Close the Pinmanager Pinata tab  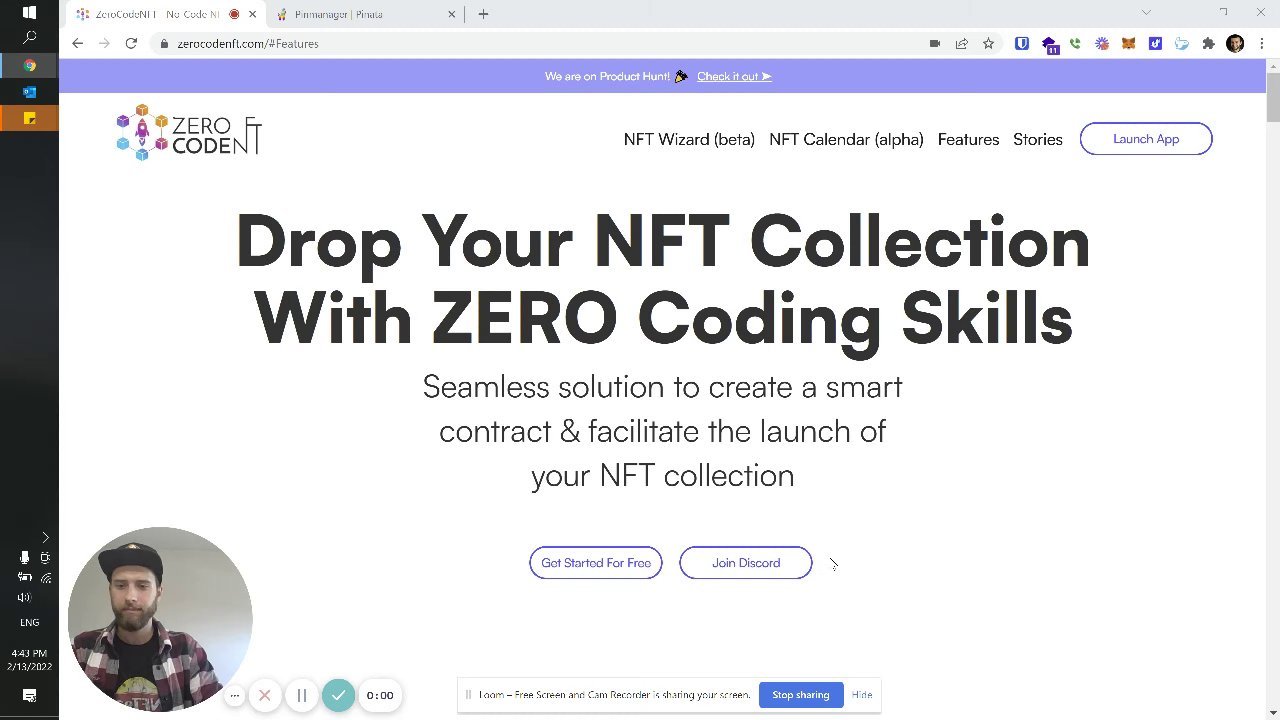coord(451,14)
